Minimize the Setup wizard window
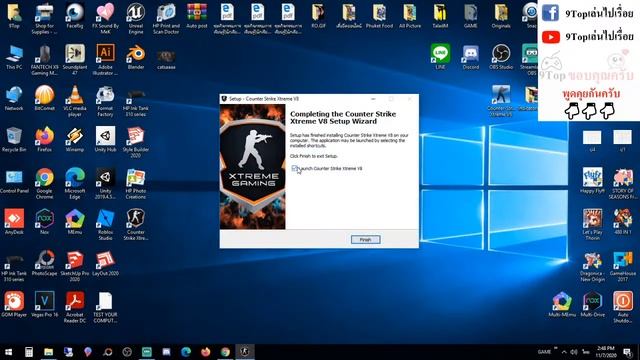640x360 pixels. 373,99
